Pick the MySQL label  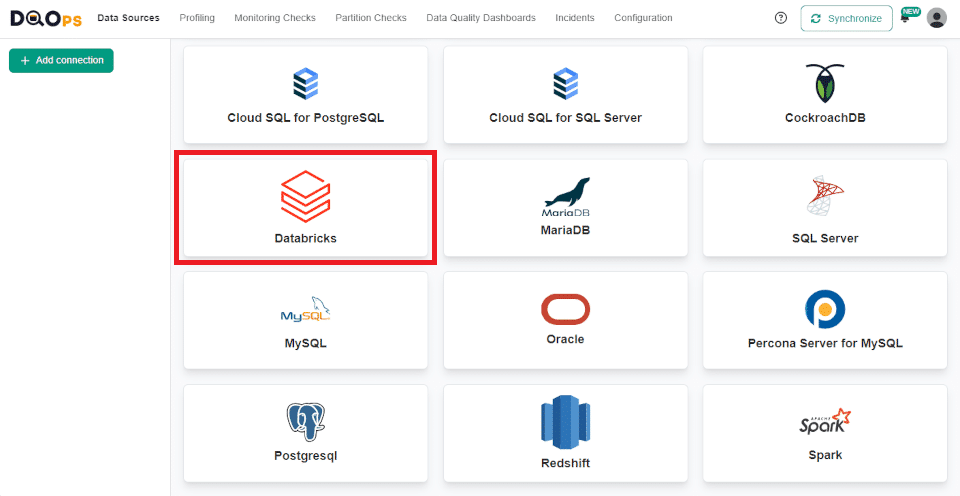[x=306, y=344]
